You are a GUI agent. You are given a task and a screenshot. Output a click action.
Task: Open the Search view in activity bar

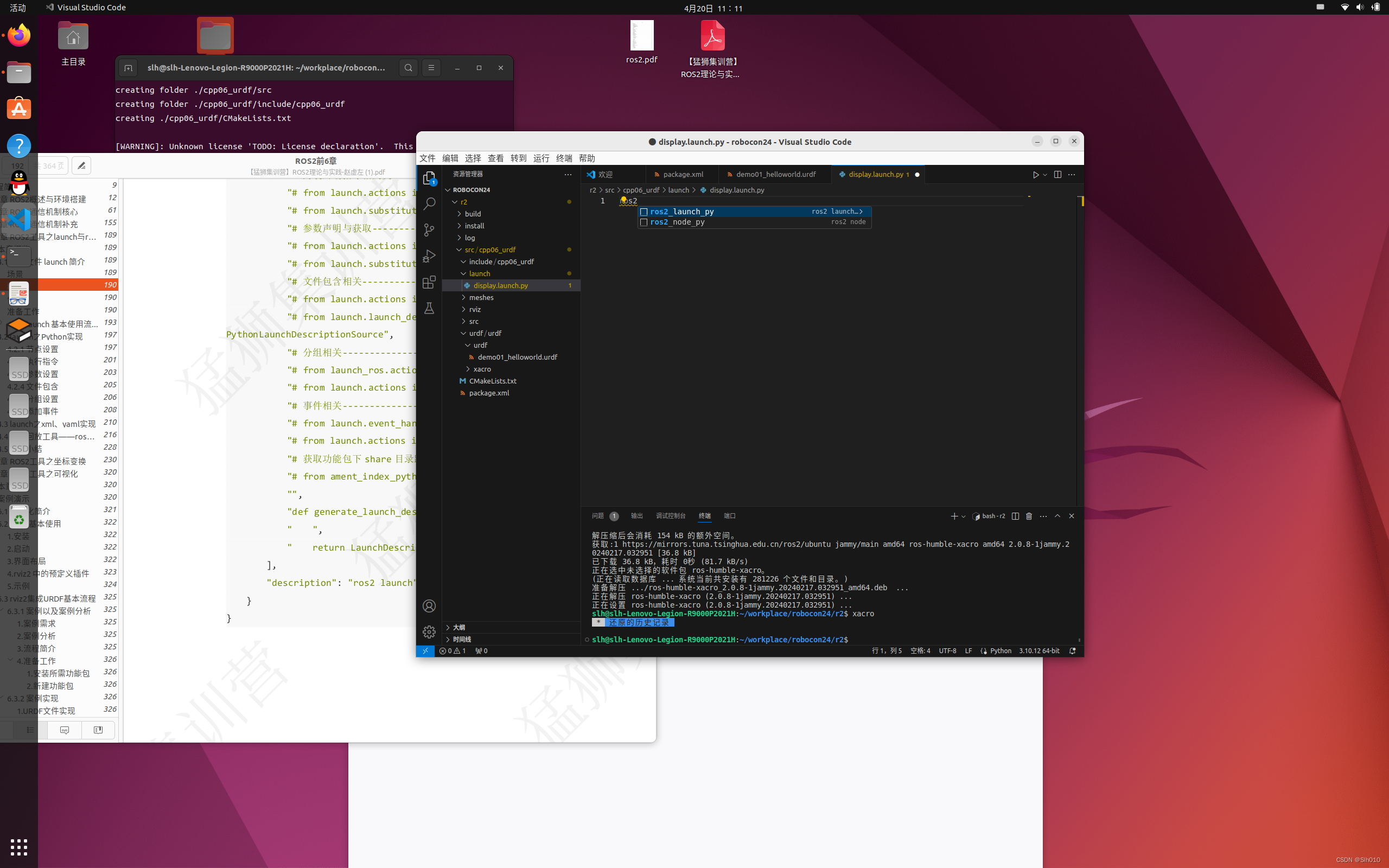click(x=429, y=204)
